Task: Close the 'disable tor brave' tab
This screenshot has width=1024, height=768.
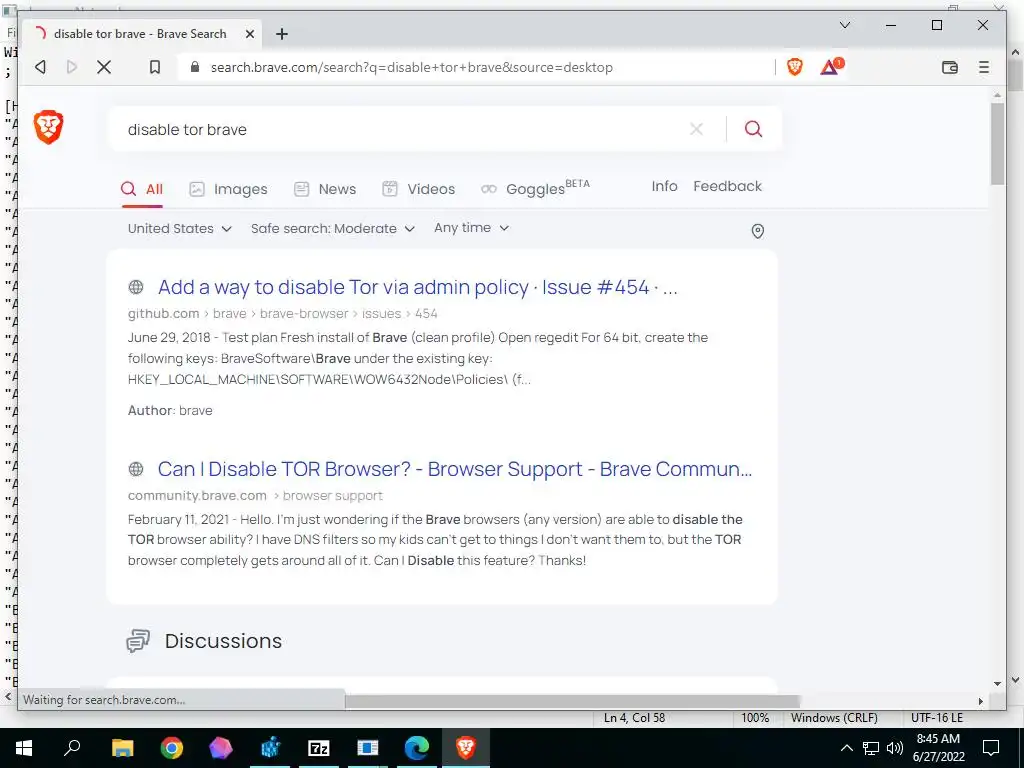Action: pyautogui.click(x=249, y=34)
